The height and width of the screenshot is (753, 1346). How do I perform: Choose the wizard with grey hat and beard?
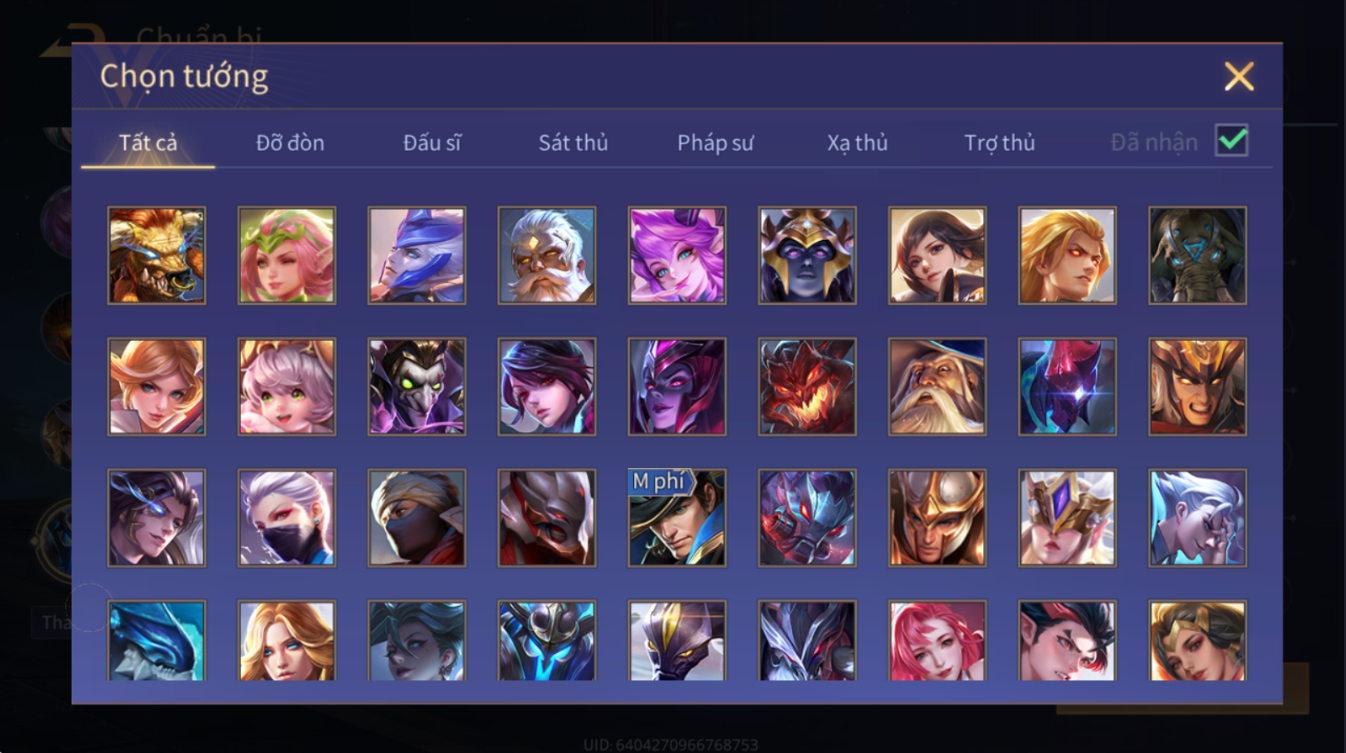(937, 386)
